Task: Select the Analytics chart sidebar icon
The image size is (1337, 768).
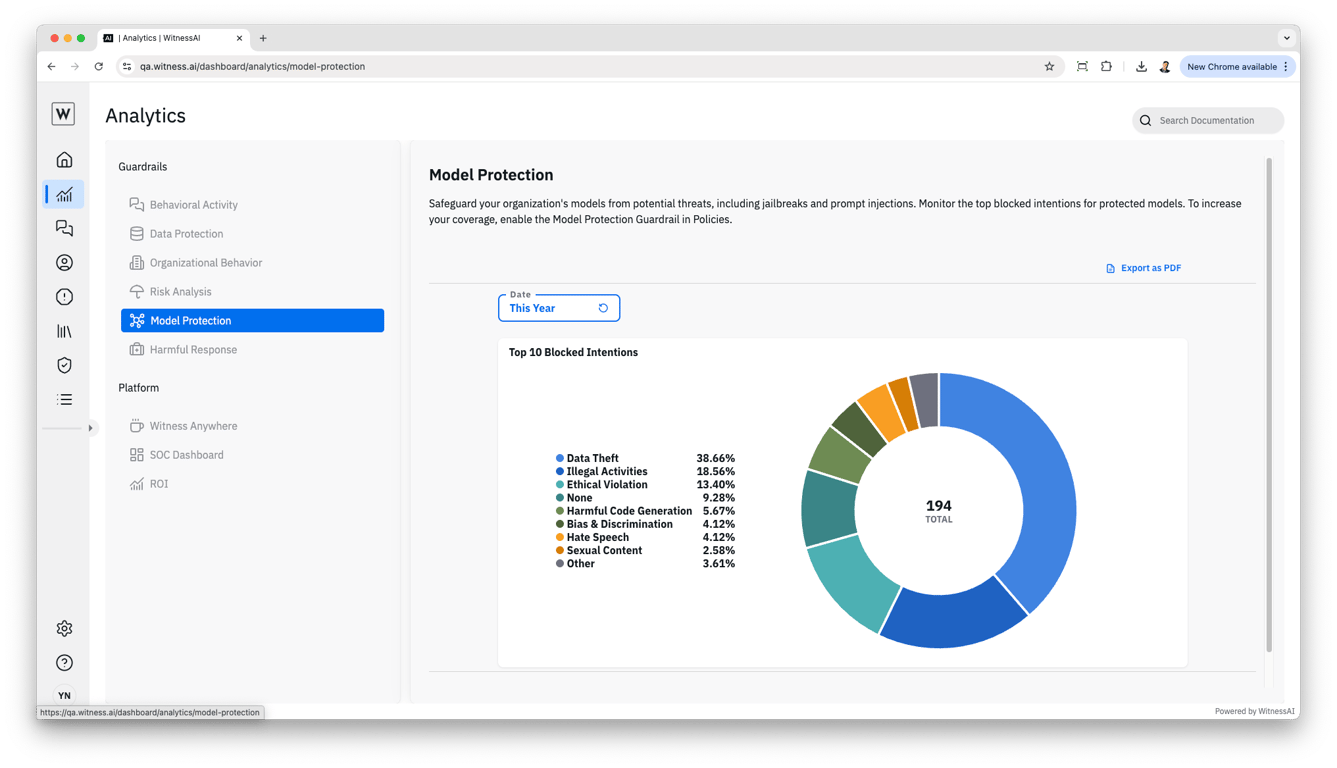Action: tap(64, 194)
